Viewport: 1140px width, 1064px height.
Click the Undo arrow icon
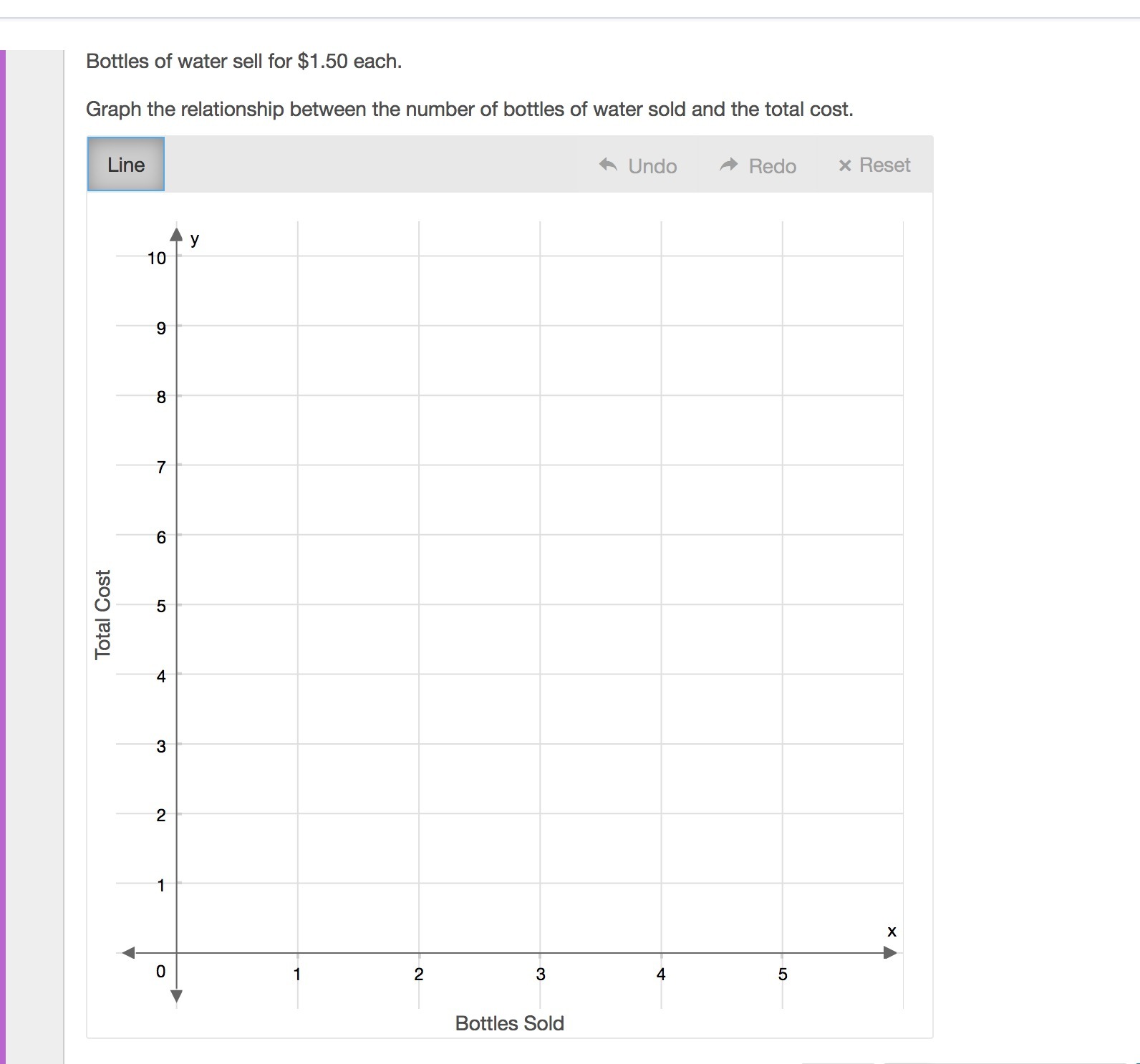point(608,165)
